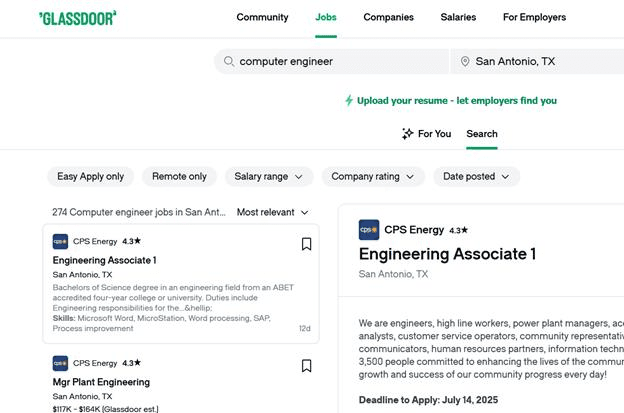Screen dimensions: 624x413
Task: Click the location pin icon
Action: 464,61
